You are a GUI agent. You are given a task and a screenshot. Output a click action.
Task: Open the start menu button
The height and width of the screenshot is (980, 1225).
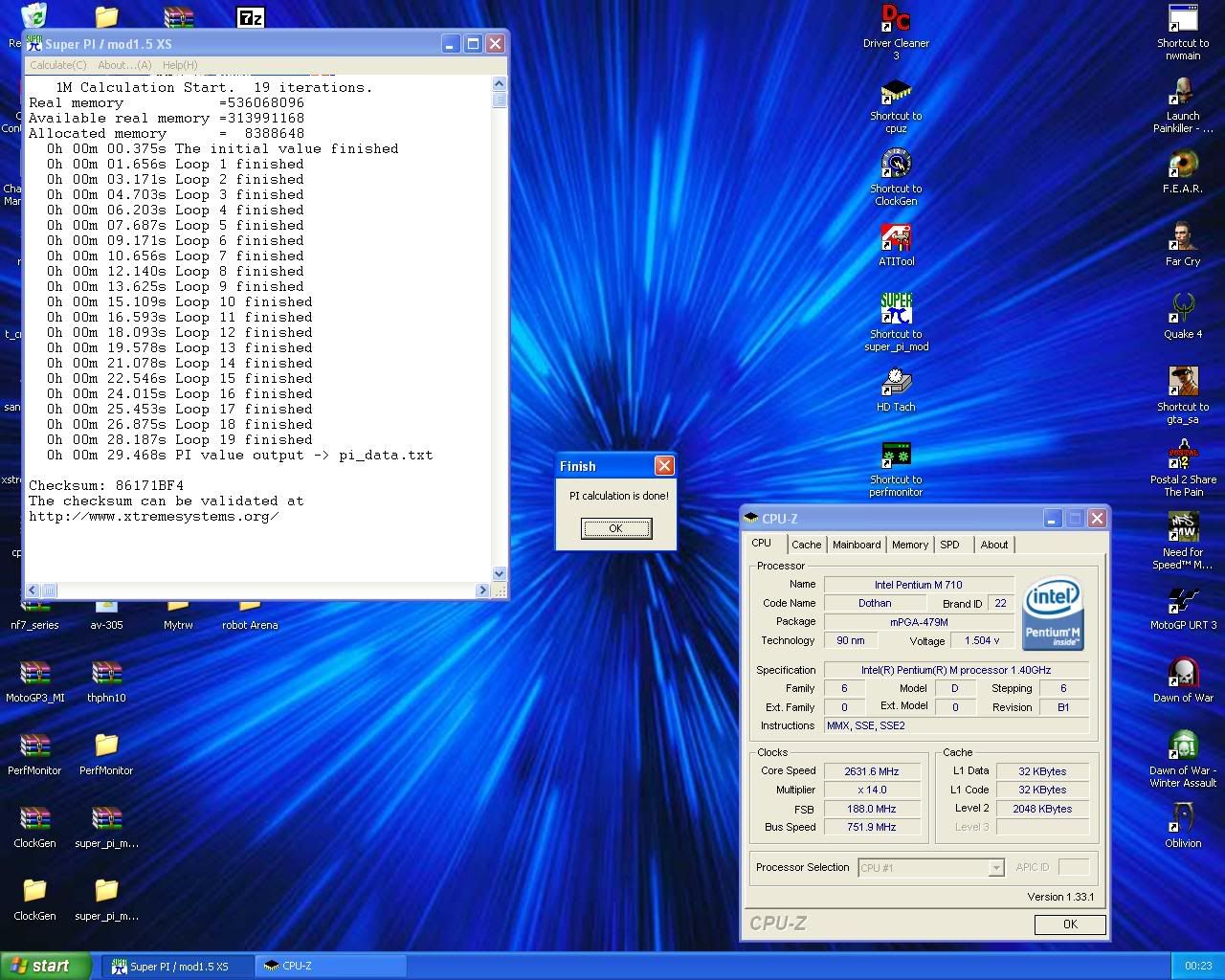46,966
